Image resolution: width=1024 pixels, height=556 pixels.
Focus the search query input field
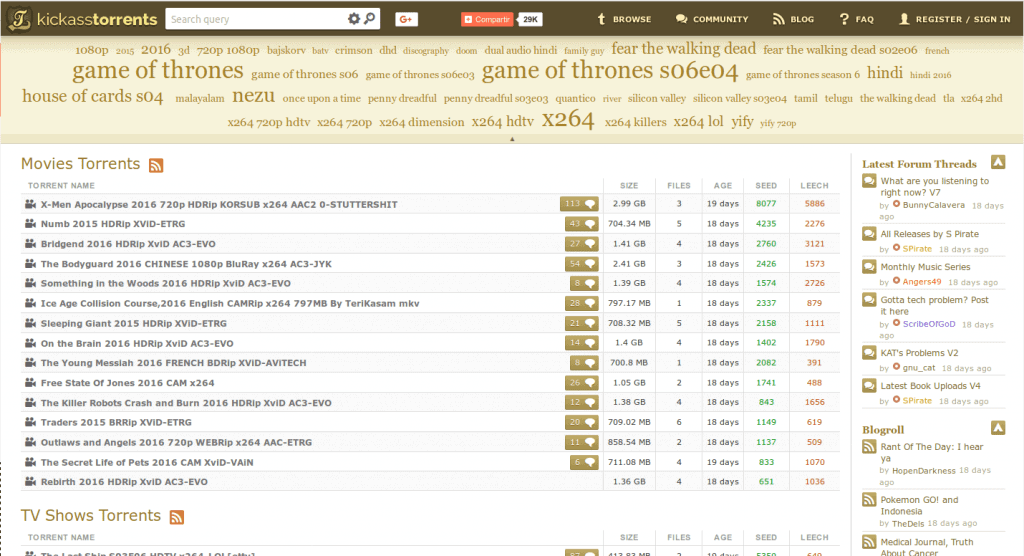pos(255,19)
